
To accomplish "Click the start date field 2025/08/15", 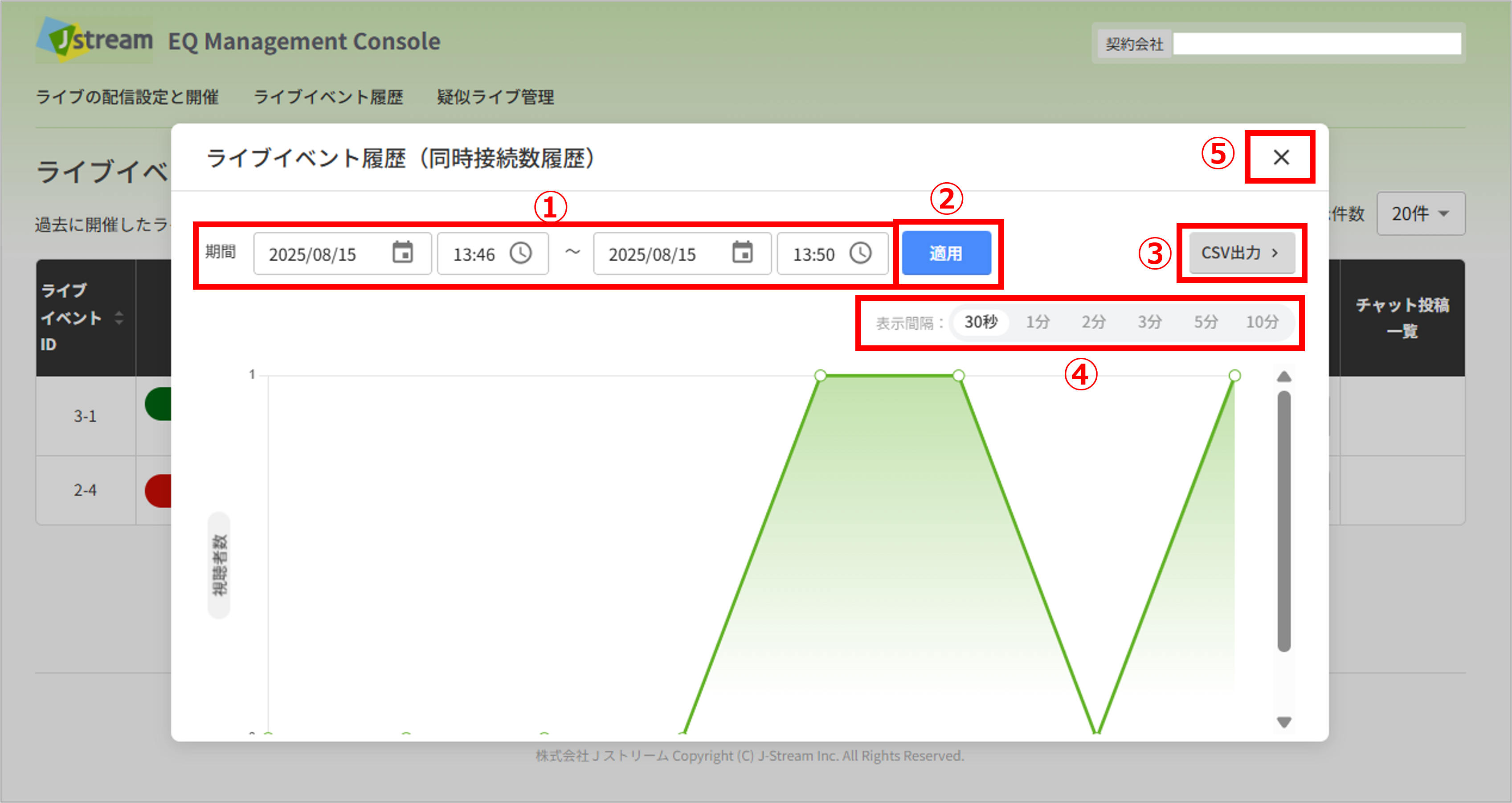I will 342,254.
